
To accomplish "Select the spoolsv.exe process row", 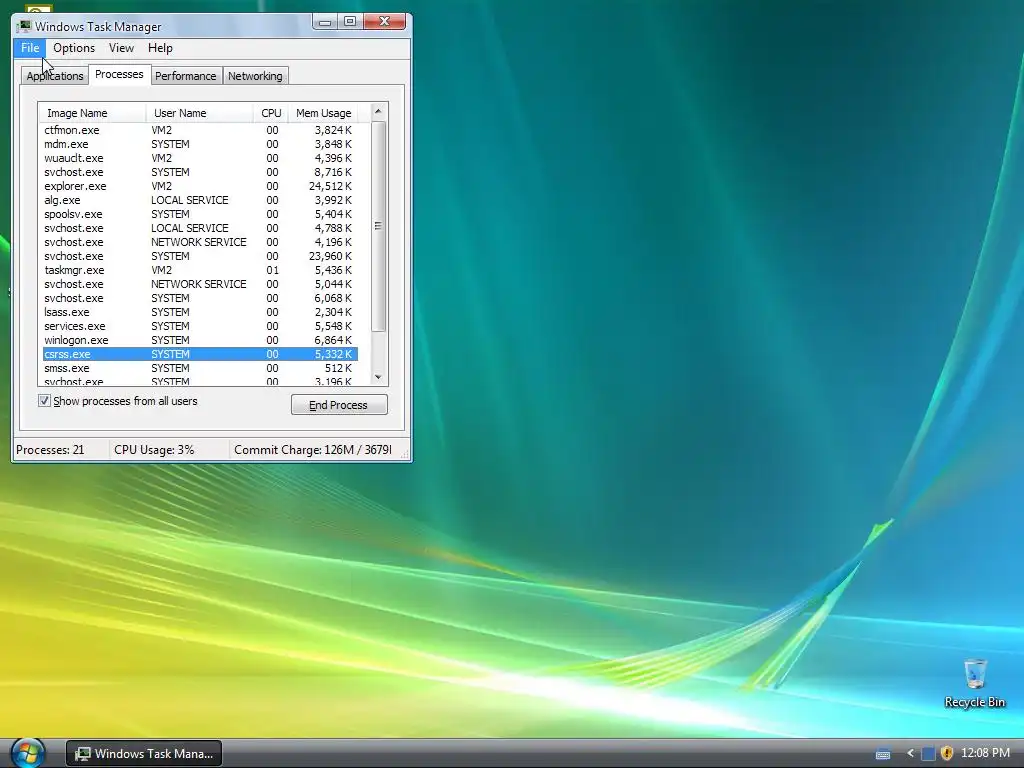I will [x=200, y=214].
